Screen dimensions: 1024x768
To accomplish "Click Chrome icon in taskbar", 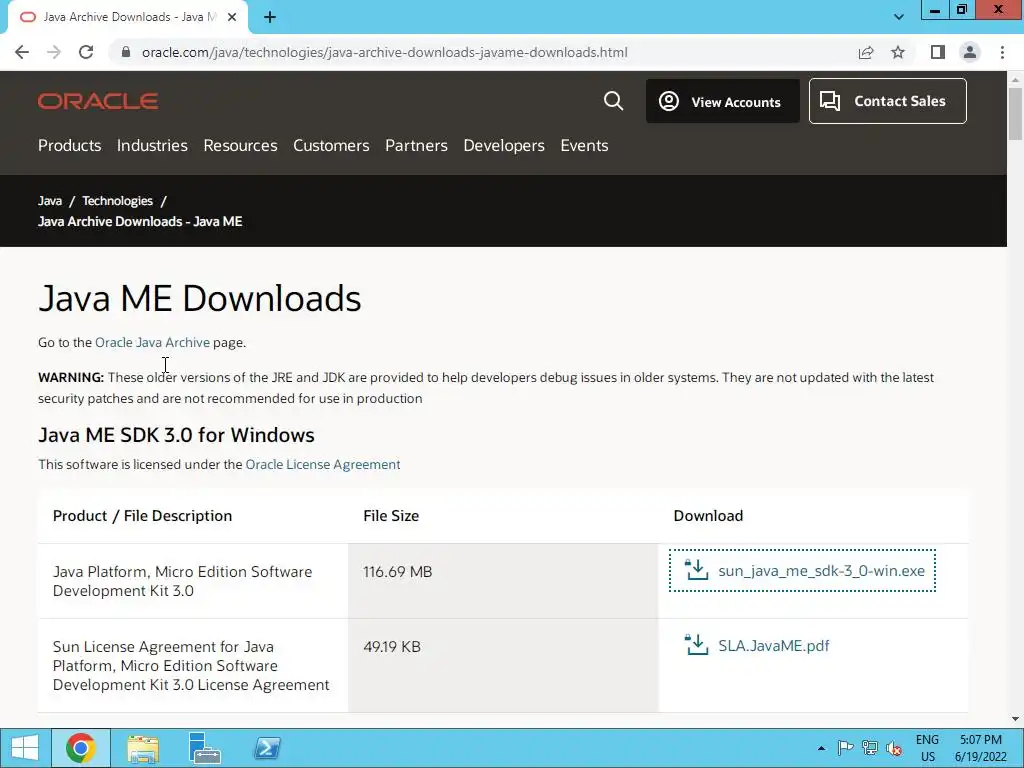I will (80, 748).
